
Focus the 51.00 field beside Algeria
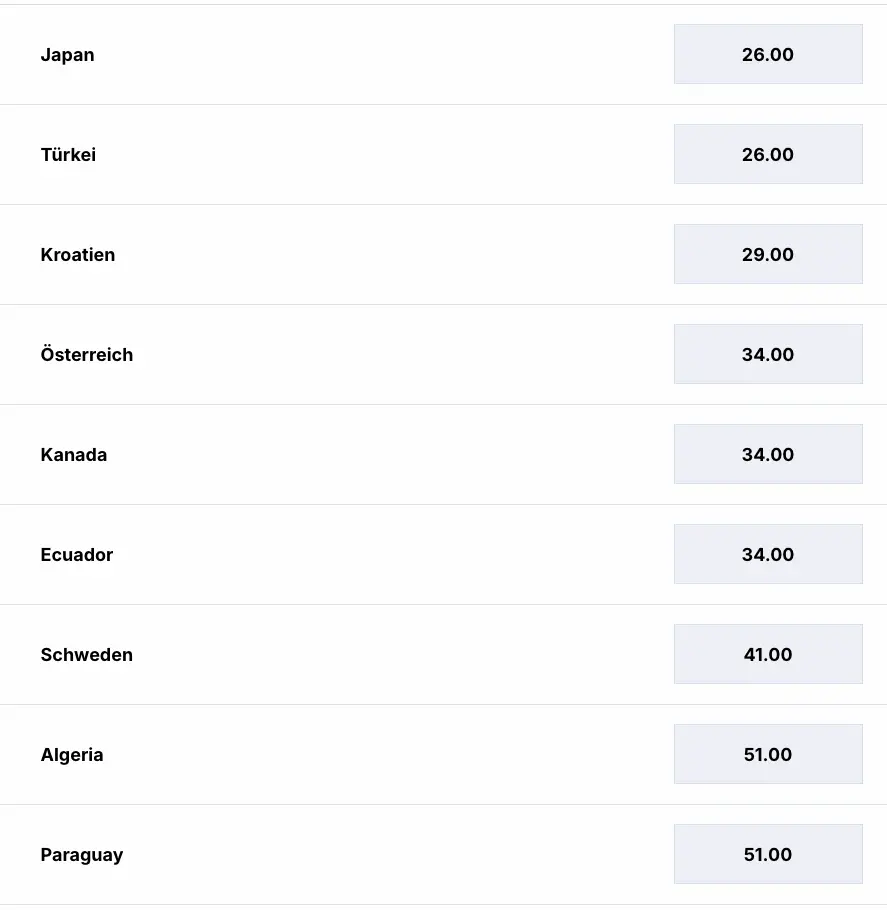pos(768,754)
